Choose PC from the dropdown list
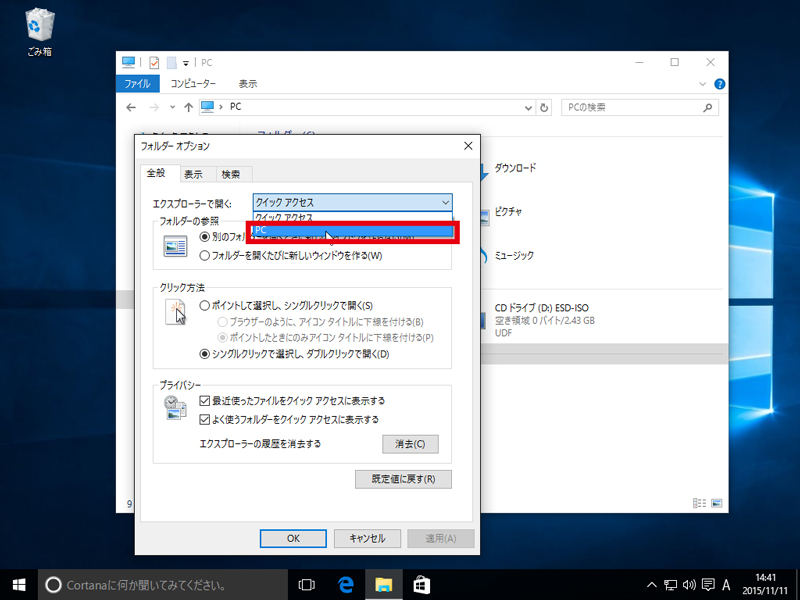This screenshot has width=800, height=600. [x=353, y=231]
